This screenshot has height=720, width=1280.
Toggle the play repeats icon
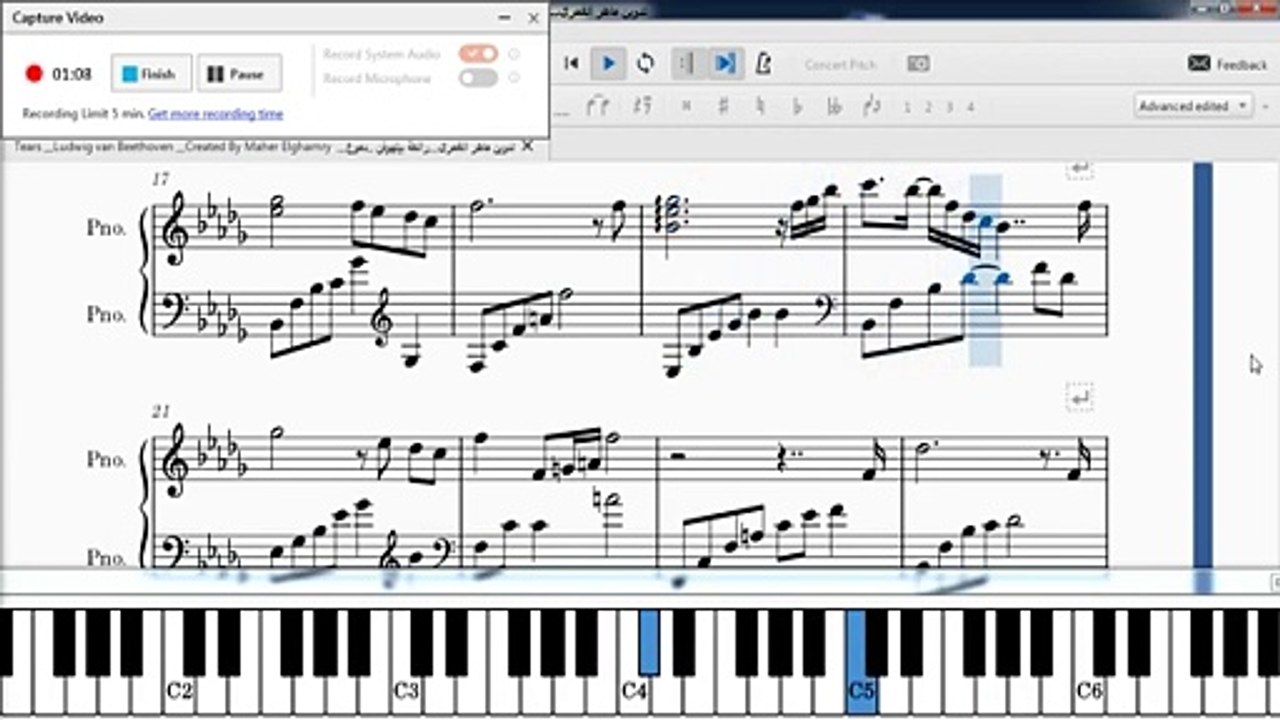tap(687, 64)
